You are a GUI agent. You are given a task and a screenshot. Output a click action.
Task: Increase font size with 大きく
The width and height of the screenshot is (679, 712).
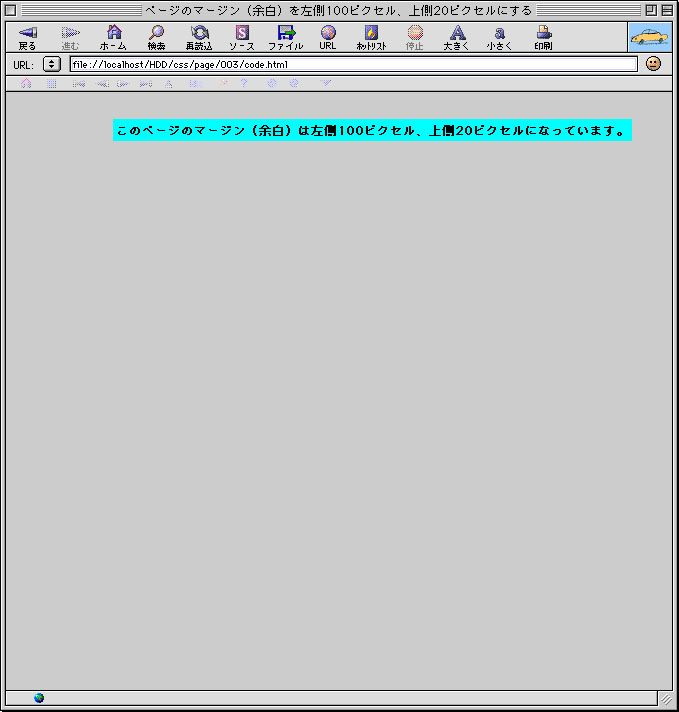point(456,37)
